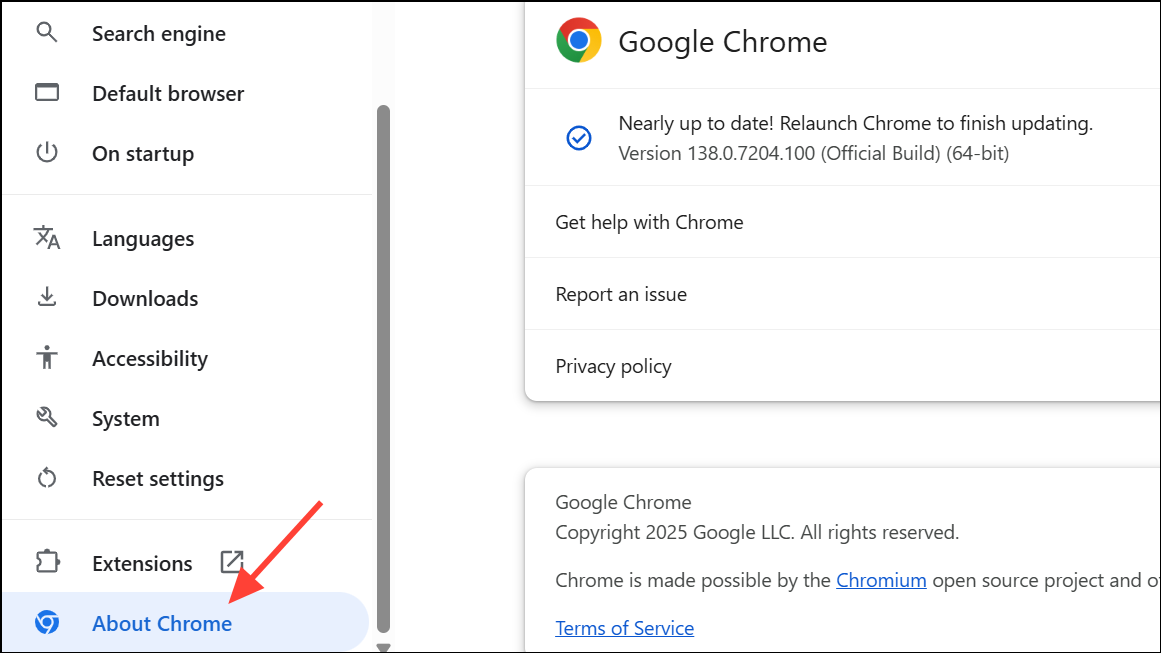
Task: Select the About Chrome menu item
Action: 162,623
